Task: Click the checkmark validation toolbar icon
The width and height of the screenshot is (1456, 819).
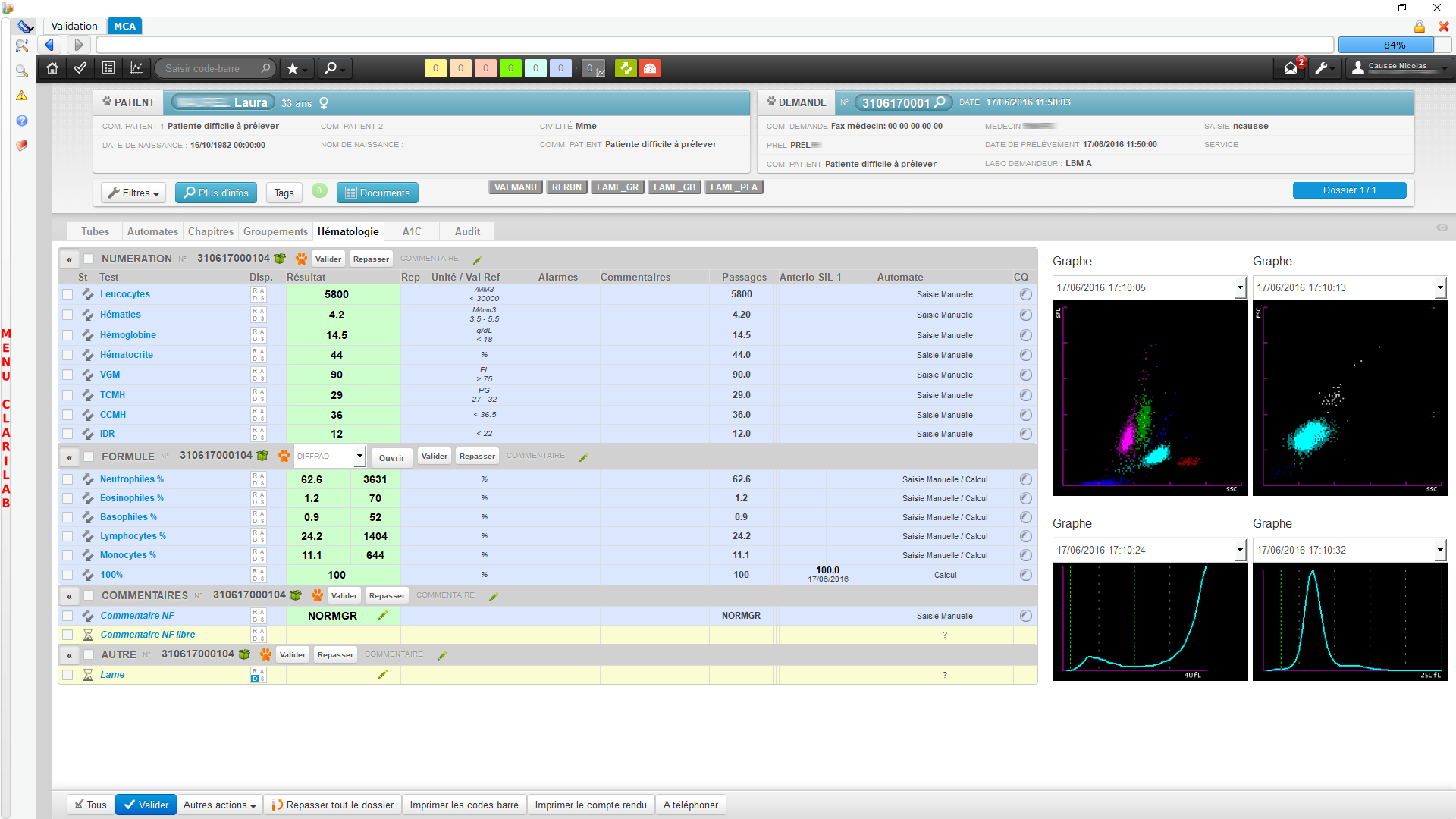Action: [x=80, y=68]
